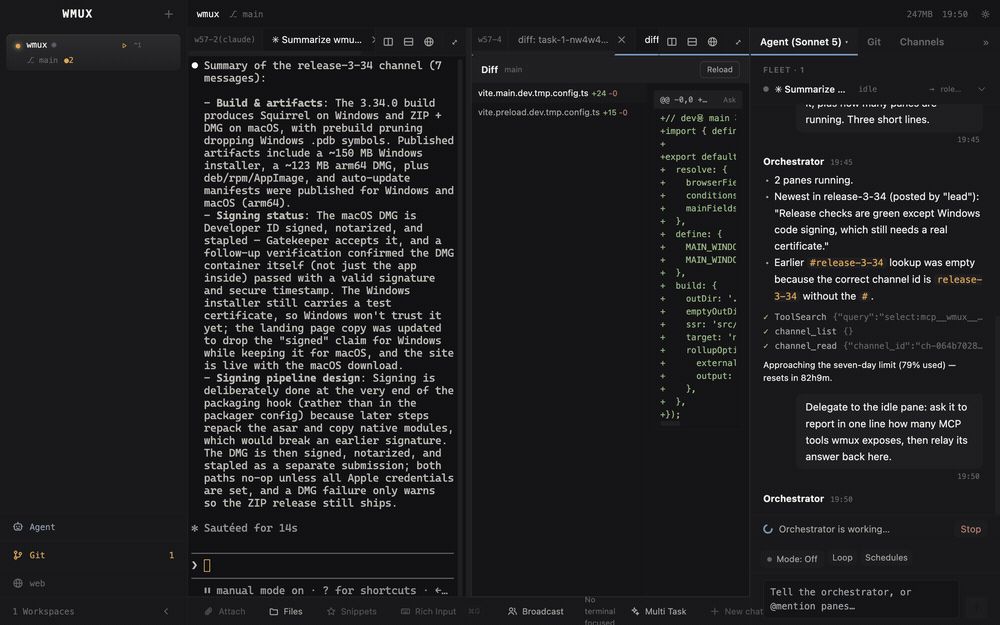Click Multi Task in the bottom toolbar

(x=659, y=611)
